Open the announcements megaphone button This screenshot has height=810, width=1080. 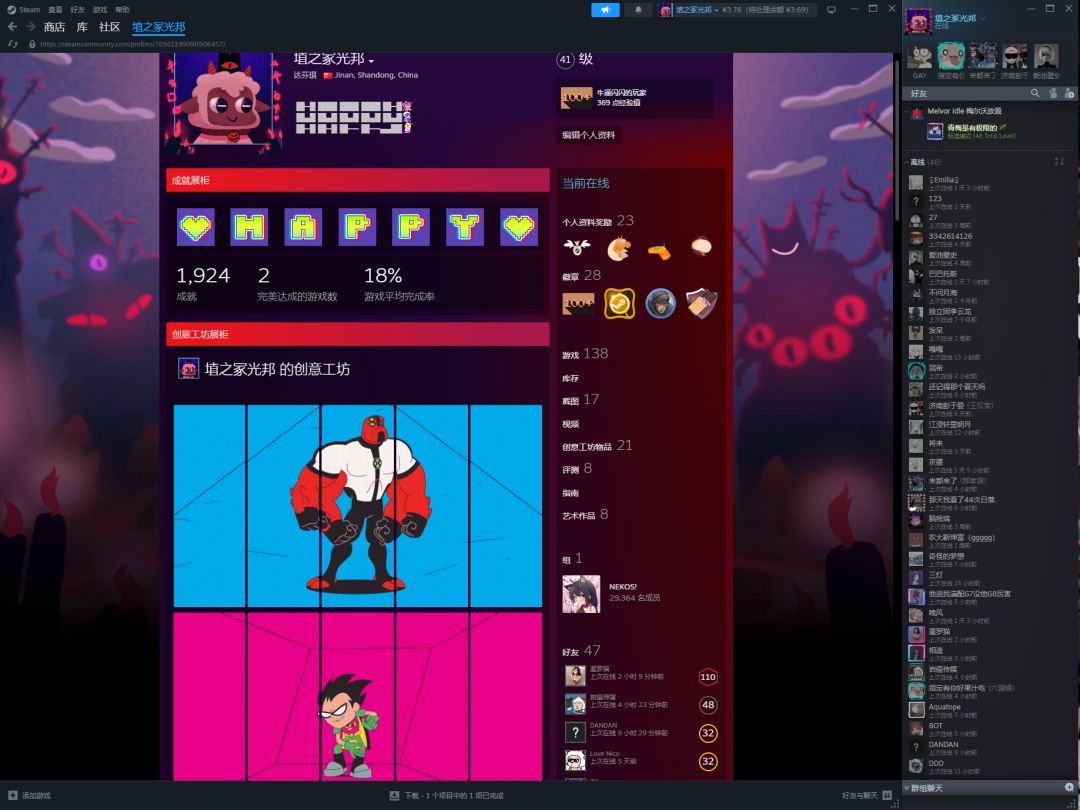click(605, 10)
